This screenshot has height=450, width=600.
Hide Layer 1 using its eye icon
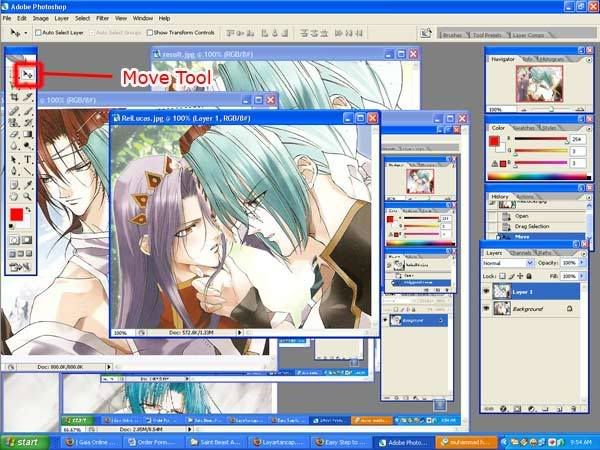pyautogui.click(x=487, y=291)
